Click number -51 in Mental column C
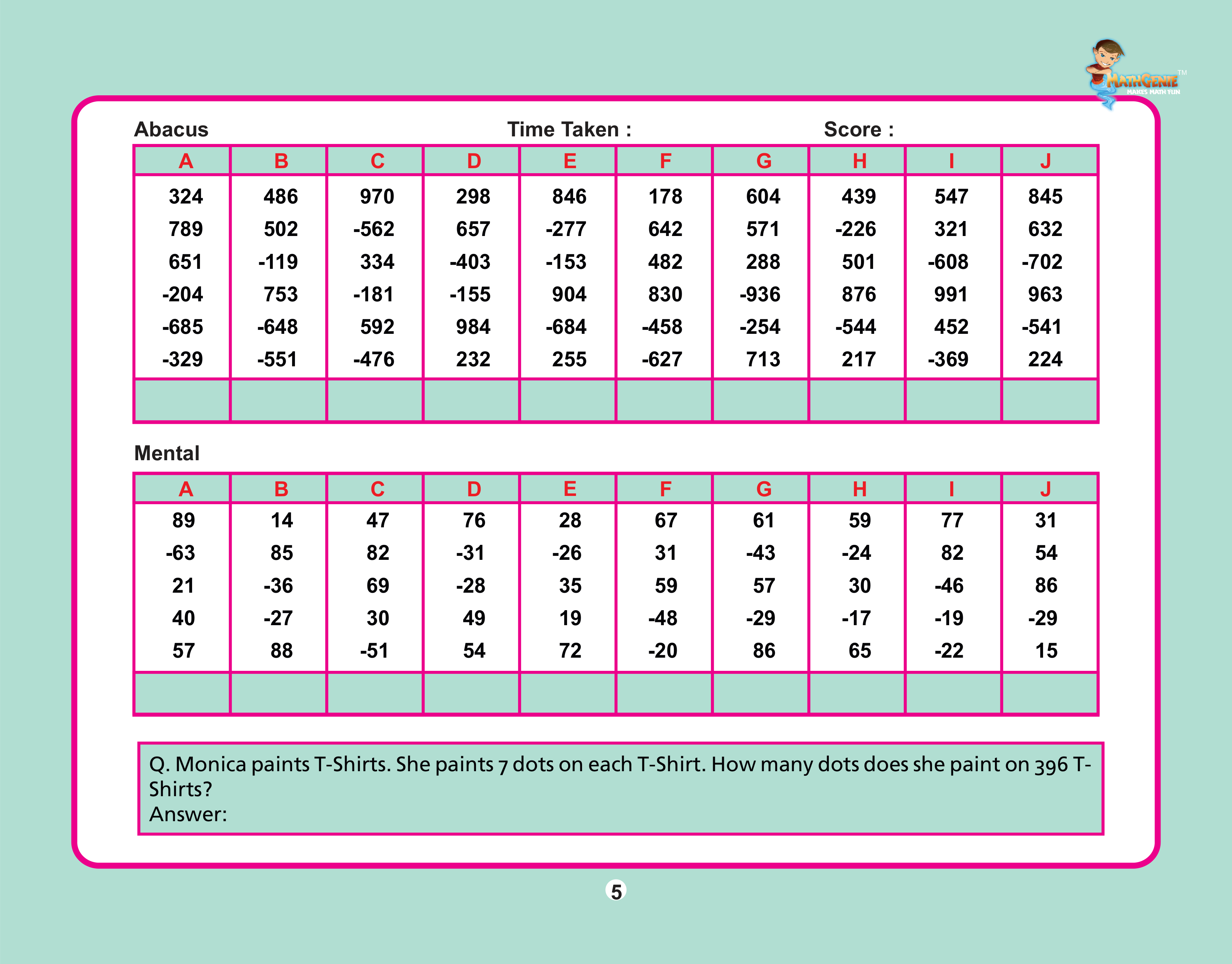This screenshot has height=964, width=1232. point(374,651)
